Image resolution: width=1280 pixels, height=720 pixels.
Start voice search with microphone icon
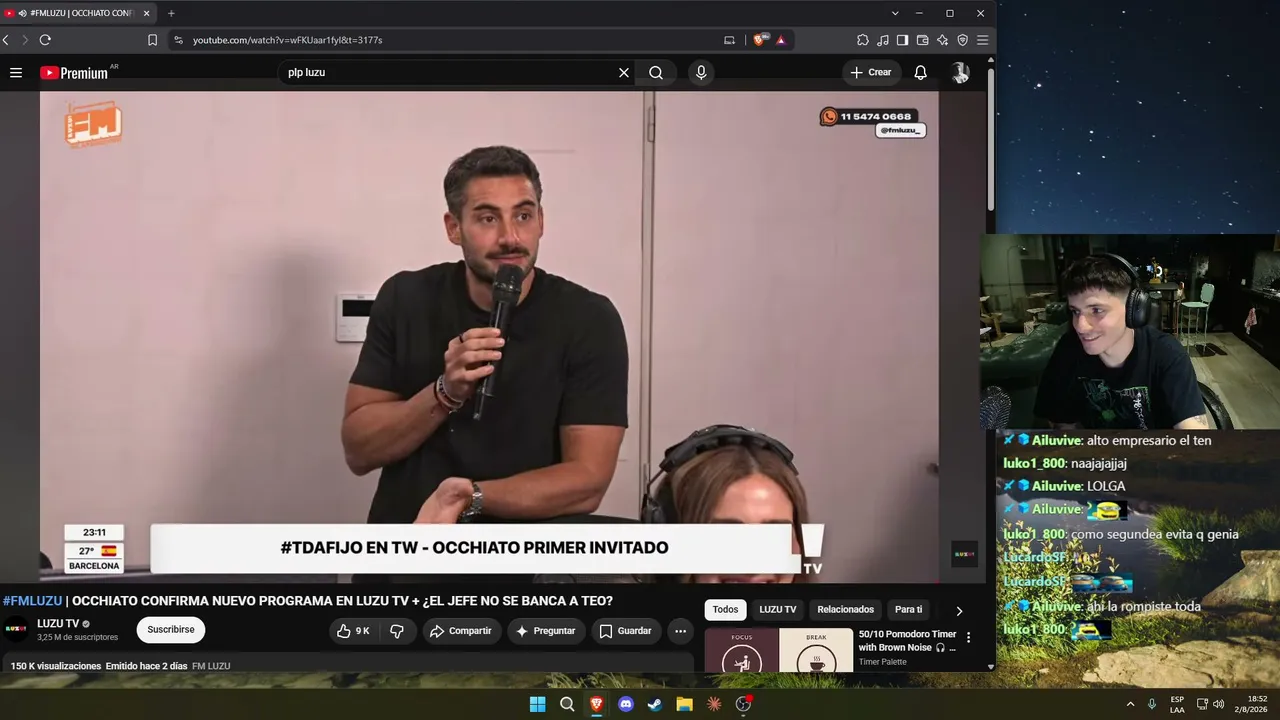click(701, 72)
